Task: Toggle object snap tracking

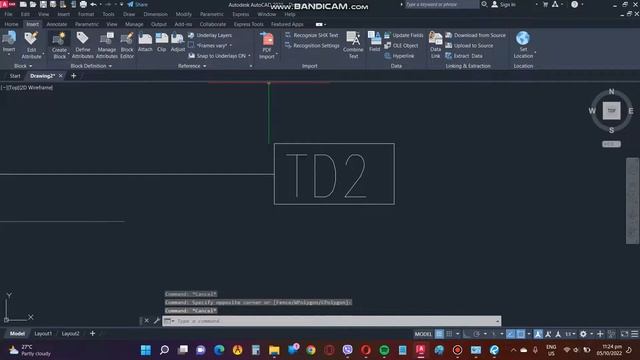Action: [x=511, y=334]
